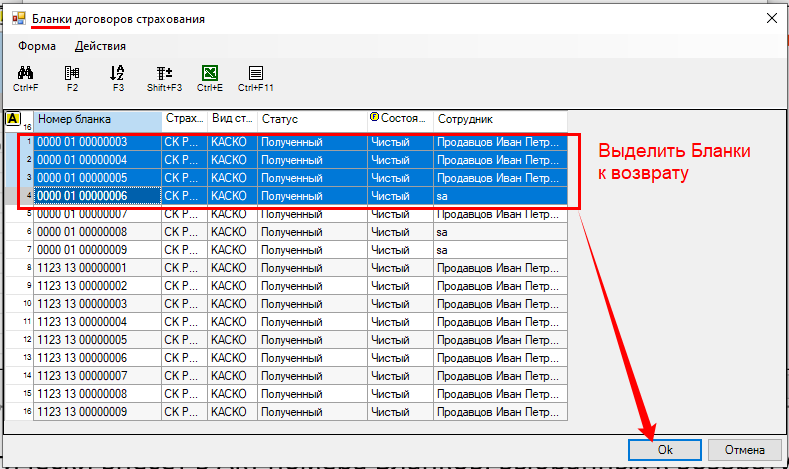Select the row with blank 0000 01 00000007
This screenshot has height=469, width=789.
point(97,214)
